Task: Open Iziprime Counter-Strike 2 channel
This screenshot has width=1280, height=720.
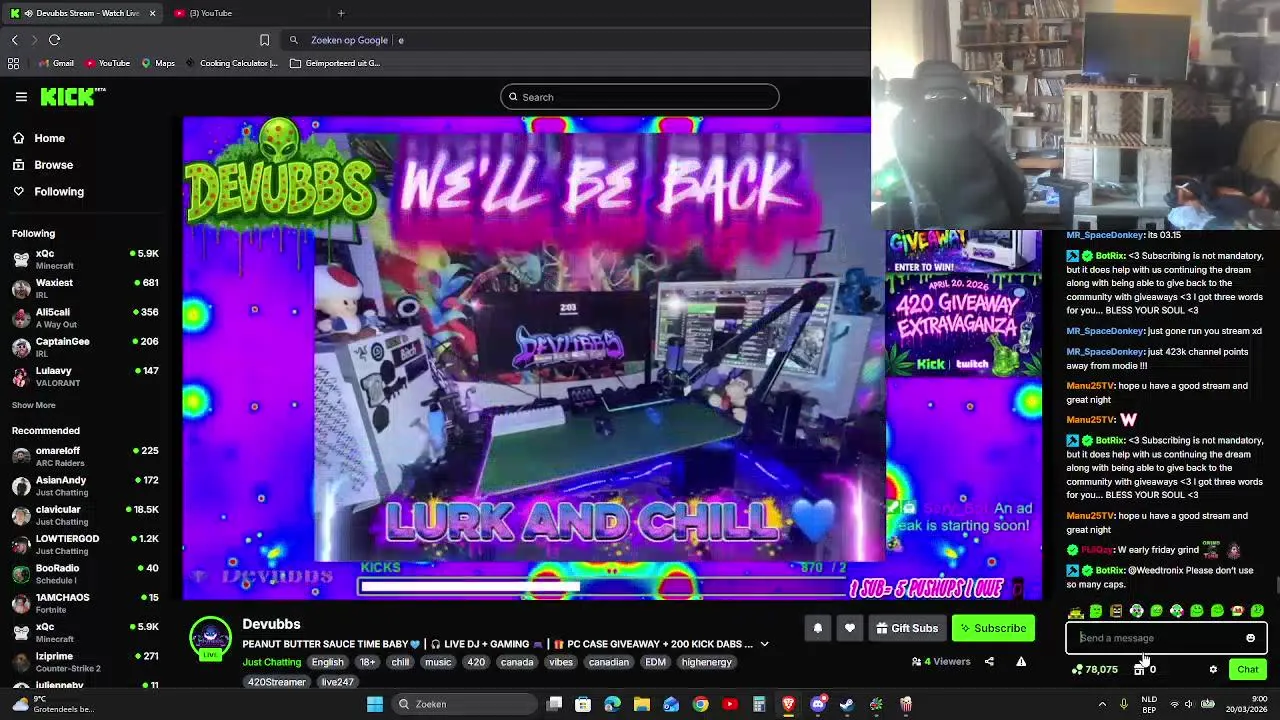Action: (85, 661)
